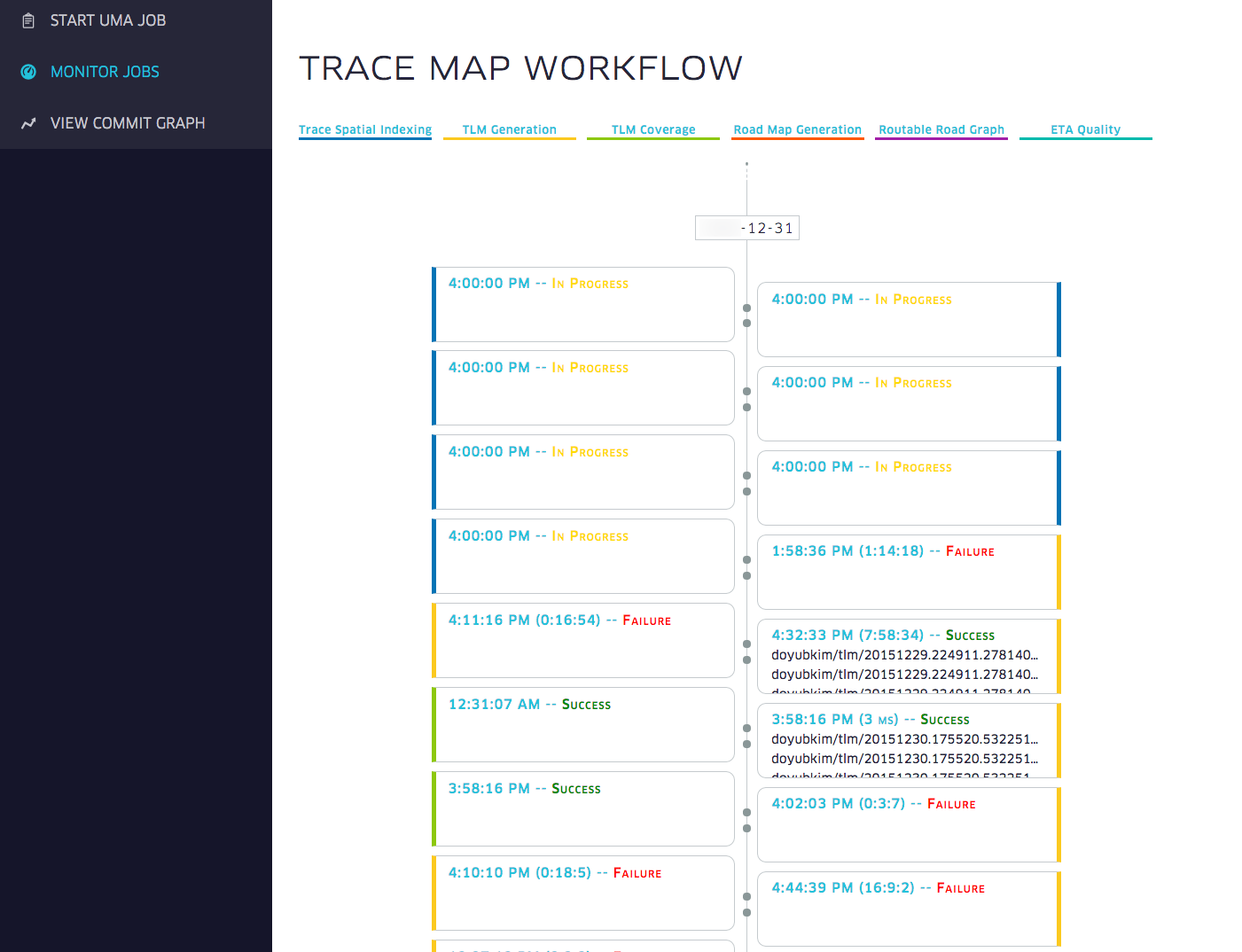The height and width of the screenshot is (952, 1242).
Task: Select the ETA Quality legend tab
Action: click(1085, 129)
